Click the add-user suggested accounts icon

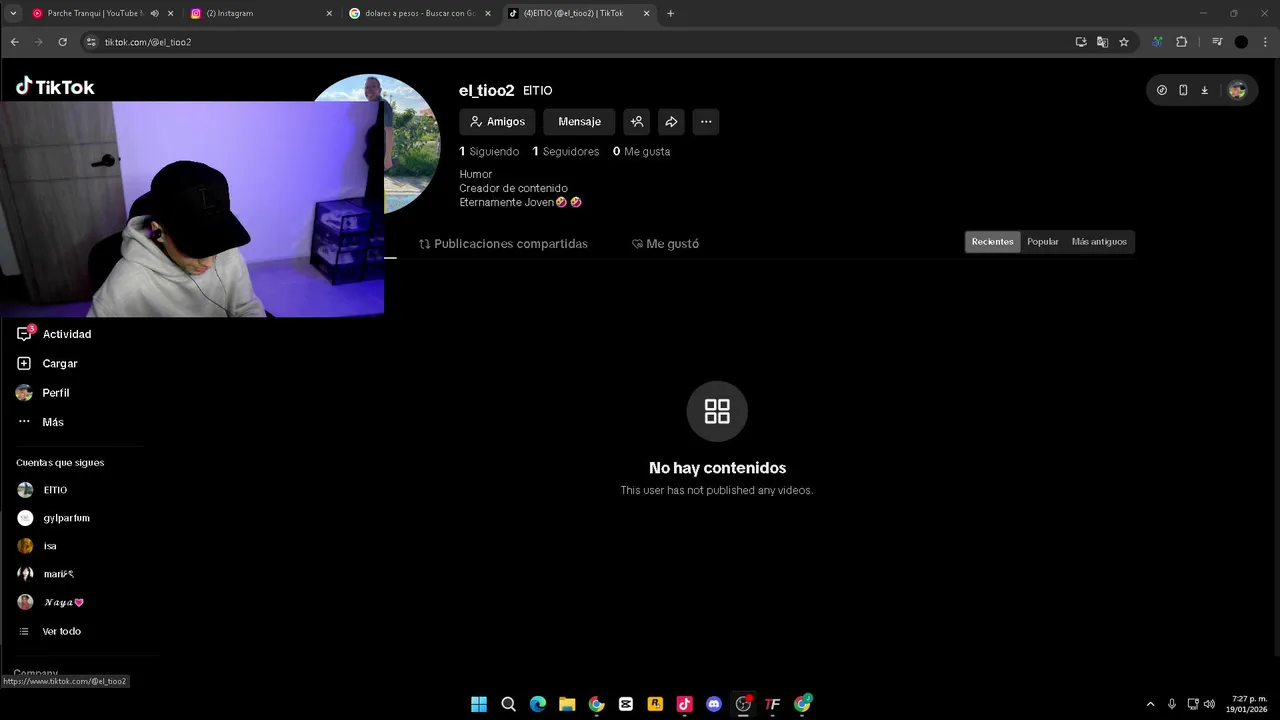point(637,122)
